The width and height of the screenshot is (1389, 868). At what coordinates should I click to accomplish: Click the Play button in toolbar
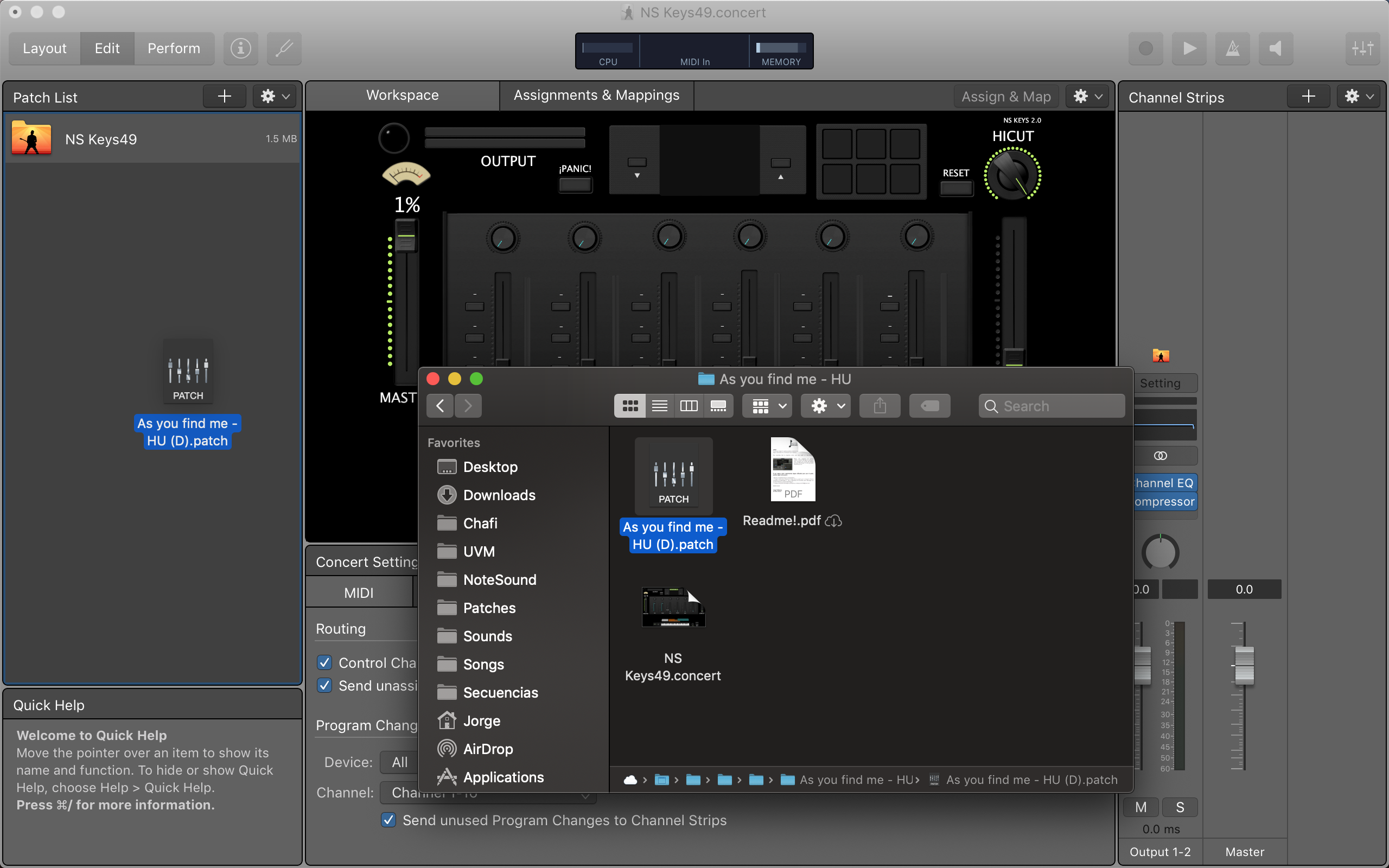pyautogui.click(x=1189, y=48)
